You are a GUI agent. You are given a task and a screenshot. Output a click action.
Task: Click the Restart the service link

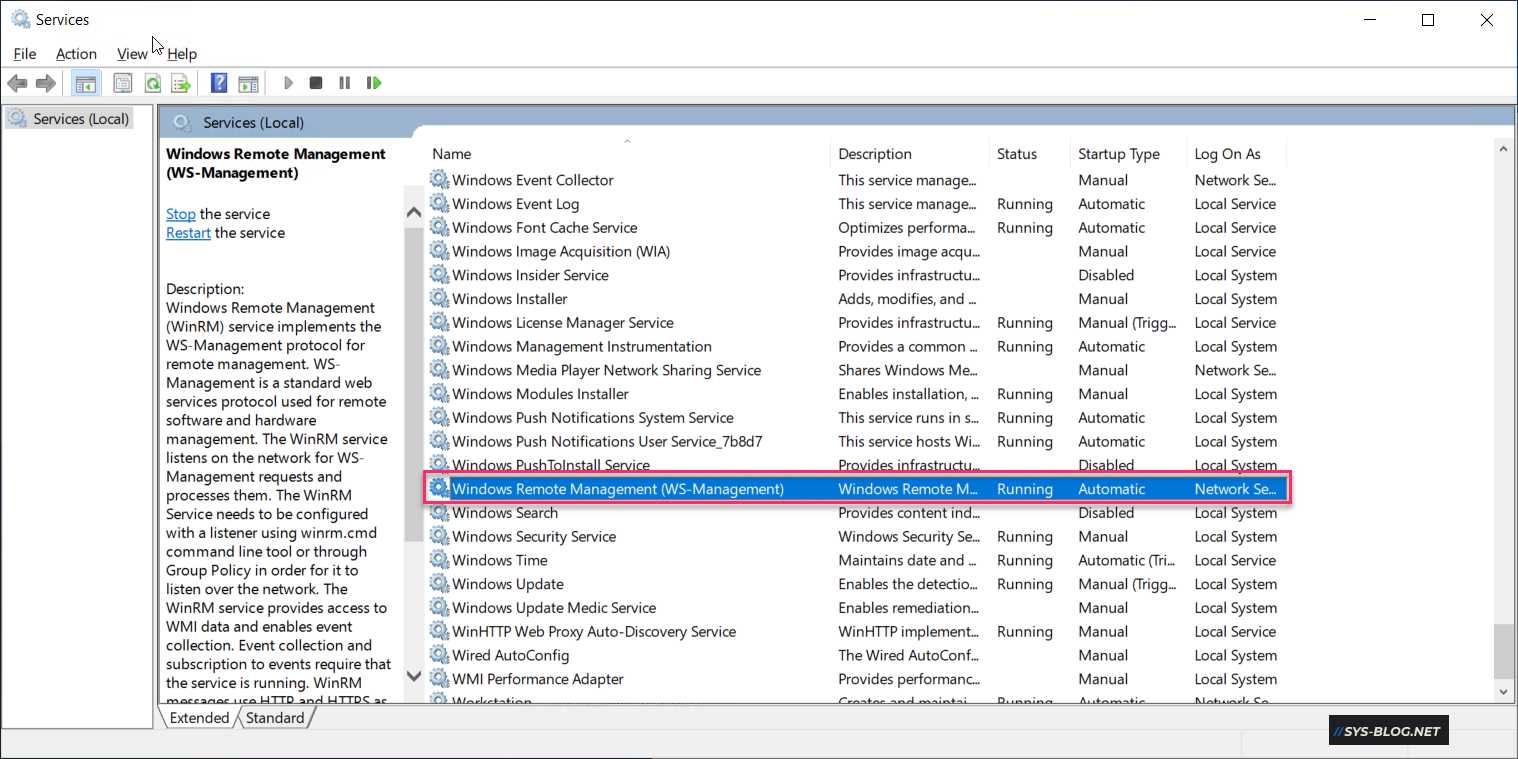[x=188, y=233]
